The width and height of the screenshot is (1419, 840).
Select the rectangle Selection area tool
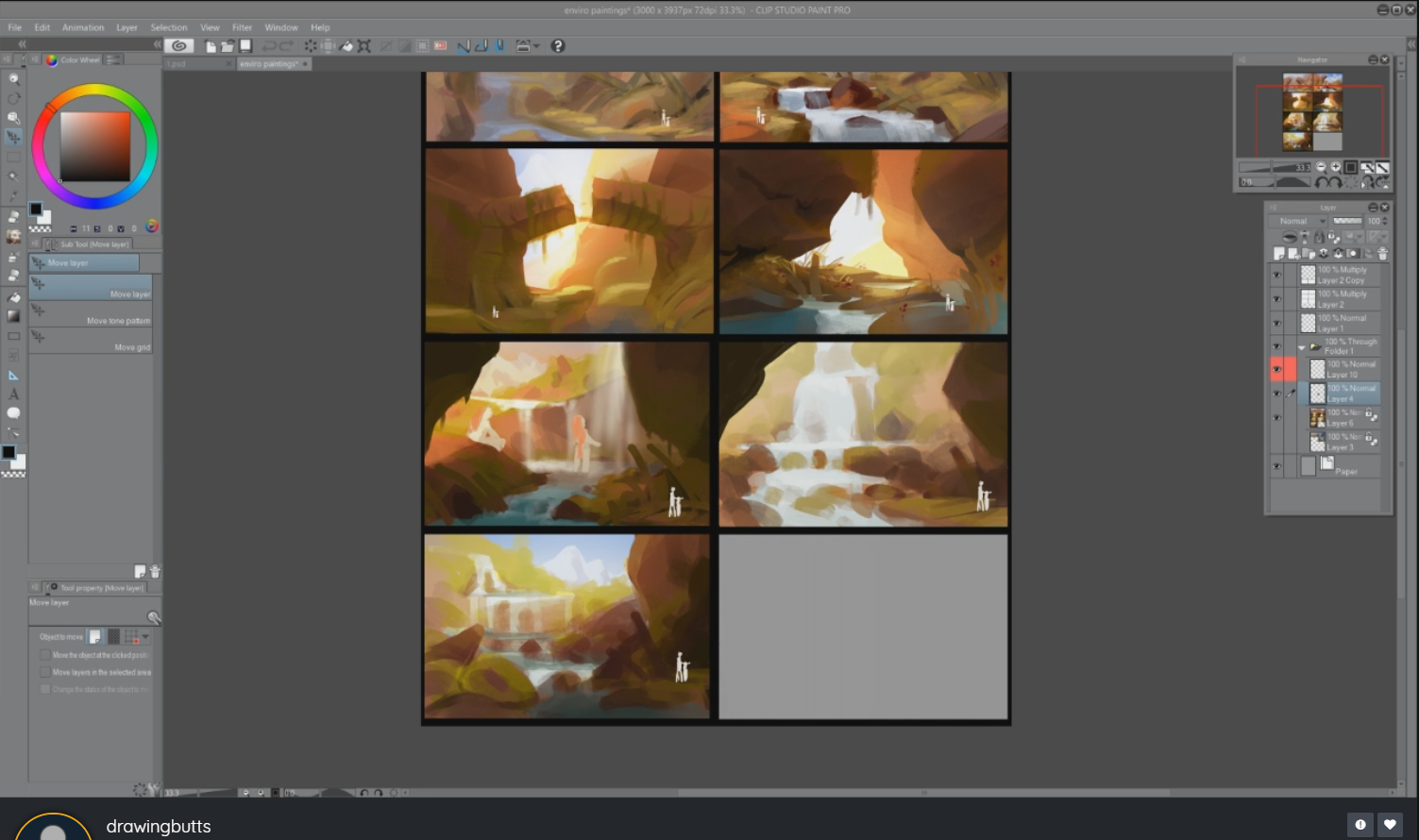(13, 158)
